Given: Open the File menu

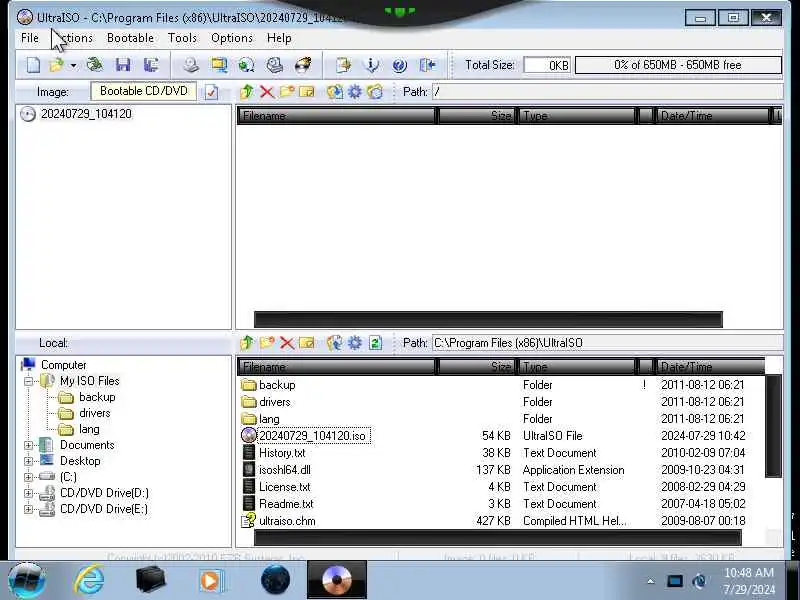Looking at the screenshot, I should pos(30,38).
